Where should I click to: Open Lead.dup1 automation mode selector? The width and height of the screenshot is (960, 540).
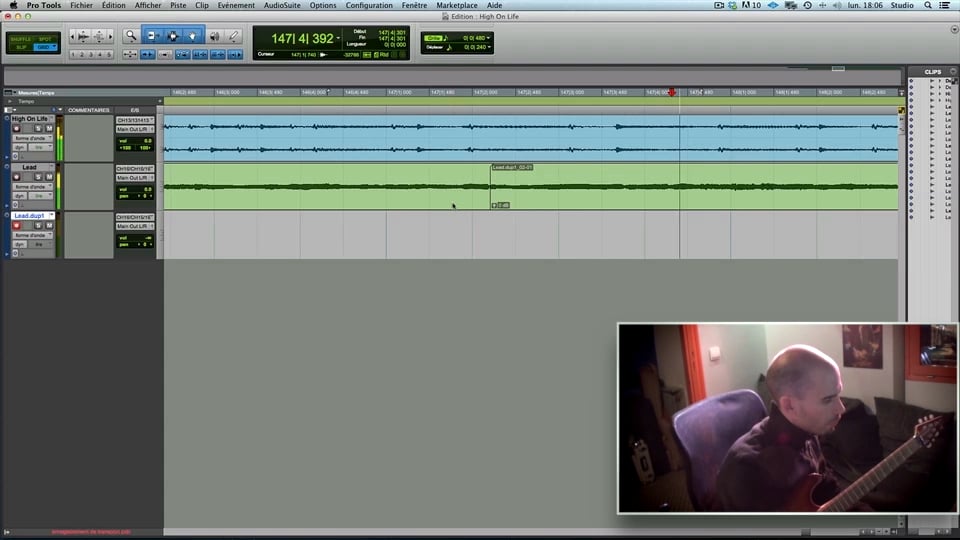tap(40, 244)
